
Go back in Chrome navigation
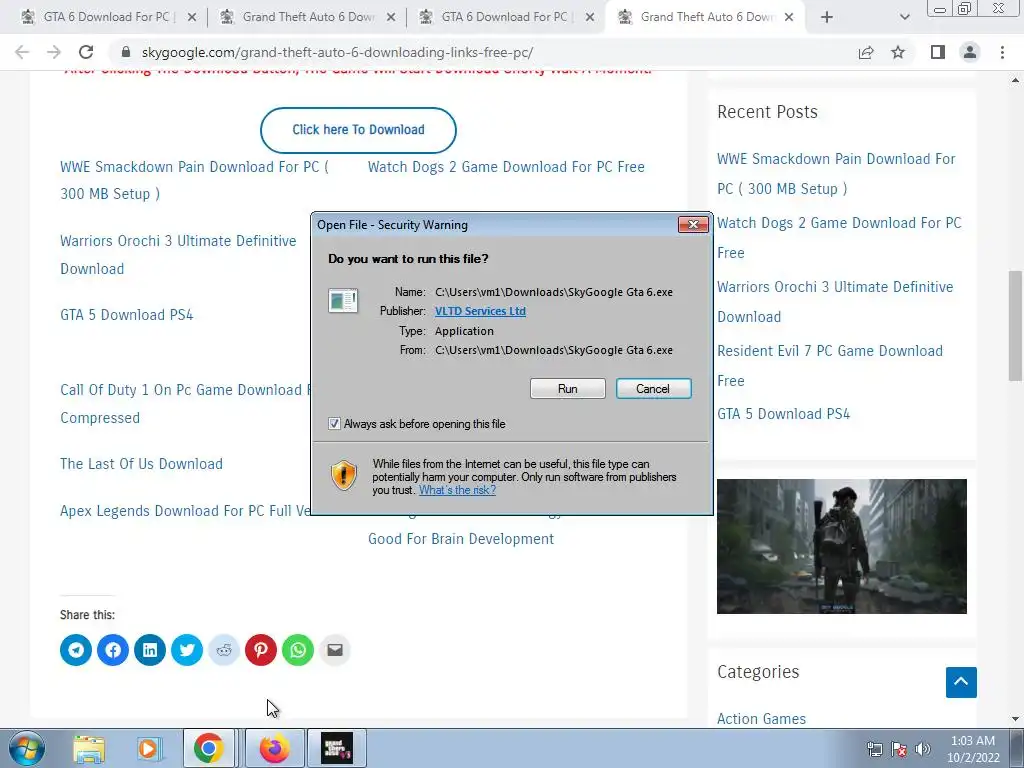coord(22,52)
